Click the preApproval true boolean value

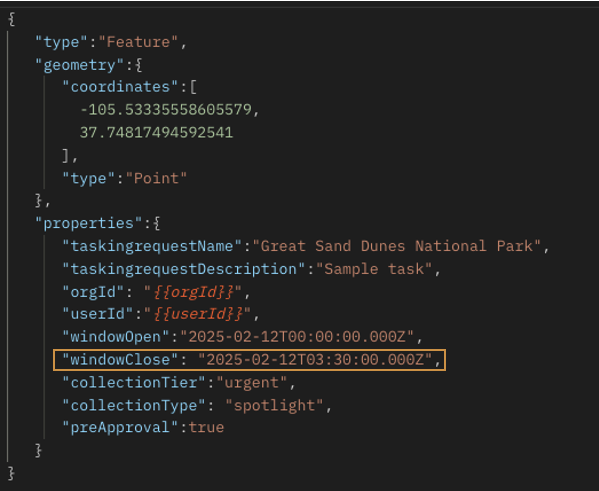tap(206, 428)
